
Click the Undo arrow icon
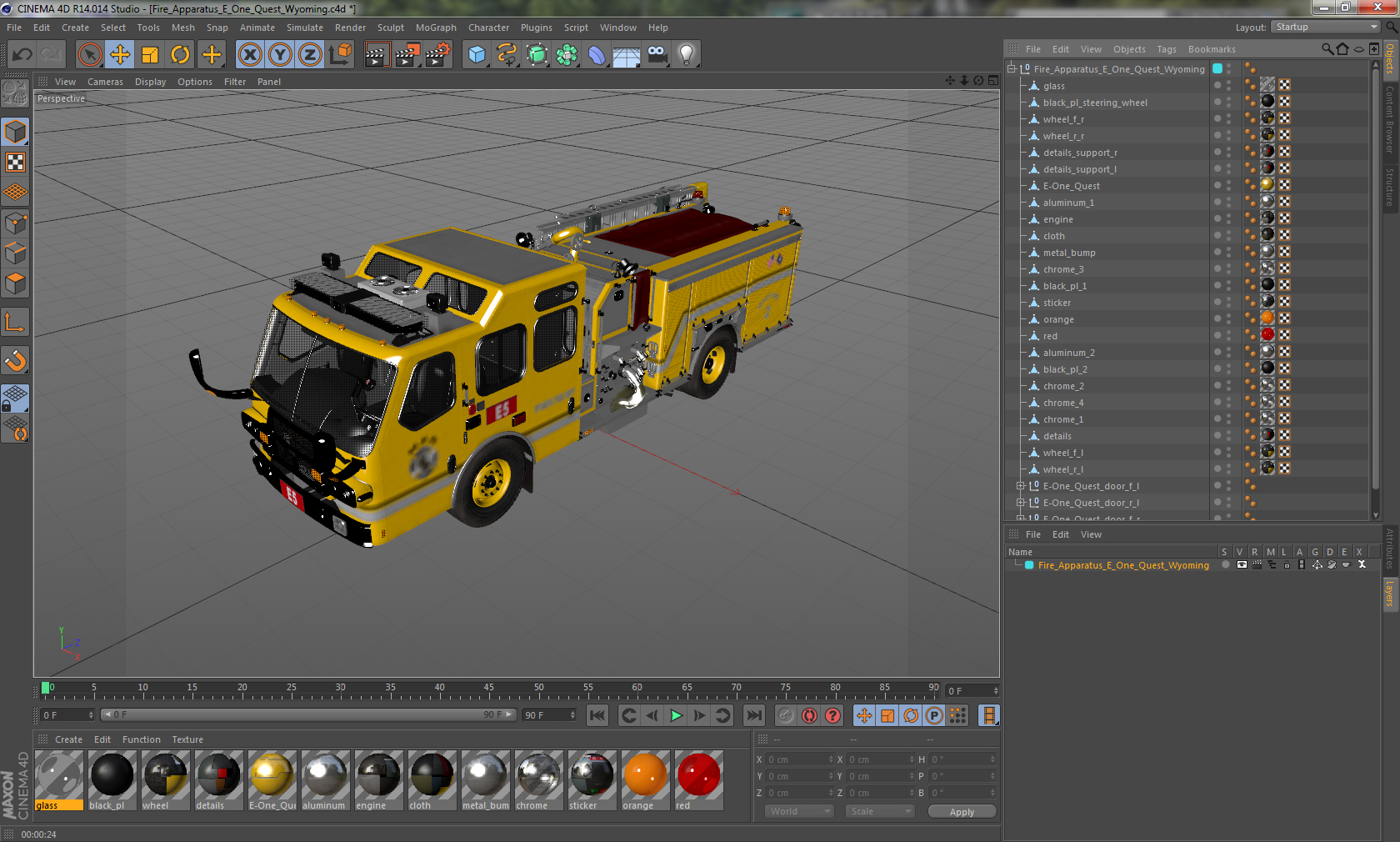tap(22, 55)
